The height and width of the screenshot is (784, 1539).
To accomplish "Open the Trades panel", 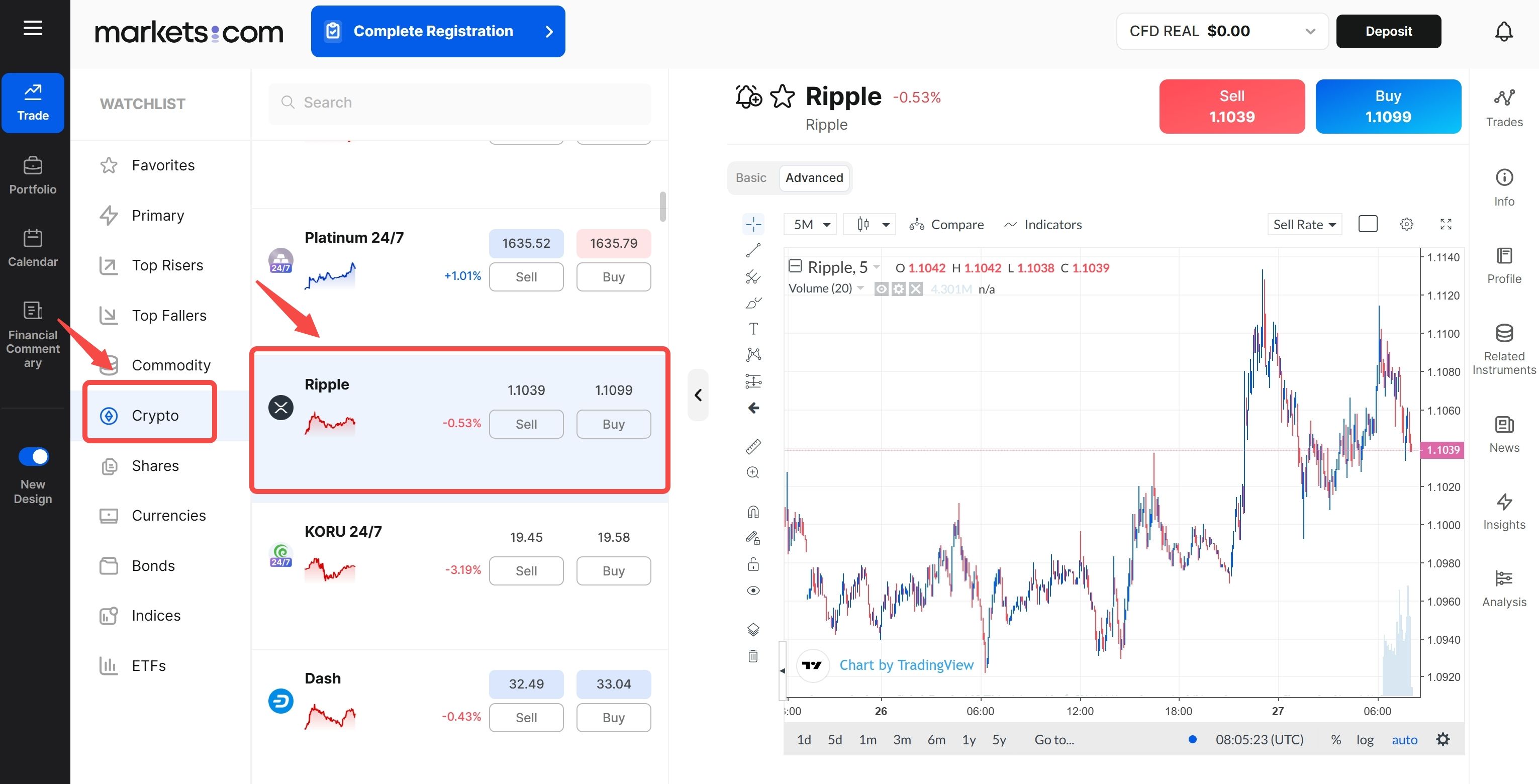I will click(1504, 108).
